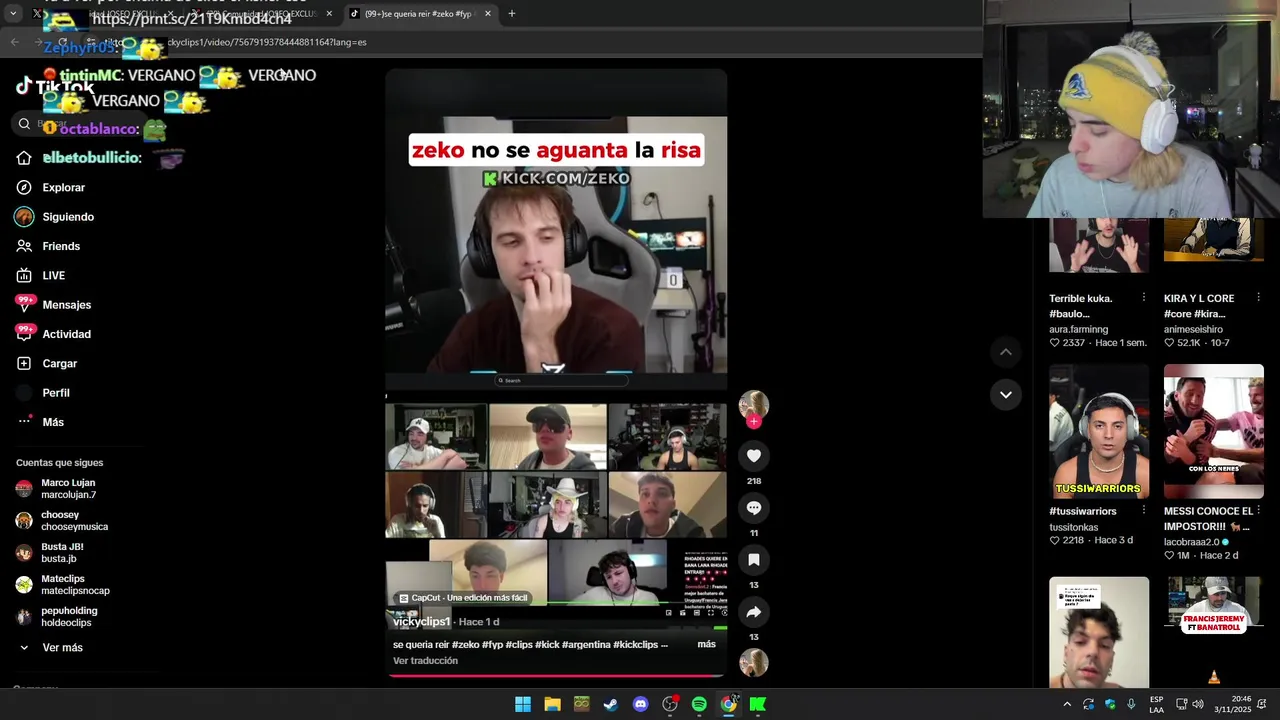This screenshot has width=1280, height=720.
Task: Open Steam from the taskbar
Action: (x=611, y=704)
